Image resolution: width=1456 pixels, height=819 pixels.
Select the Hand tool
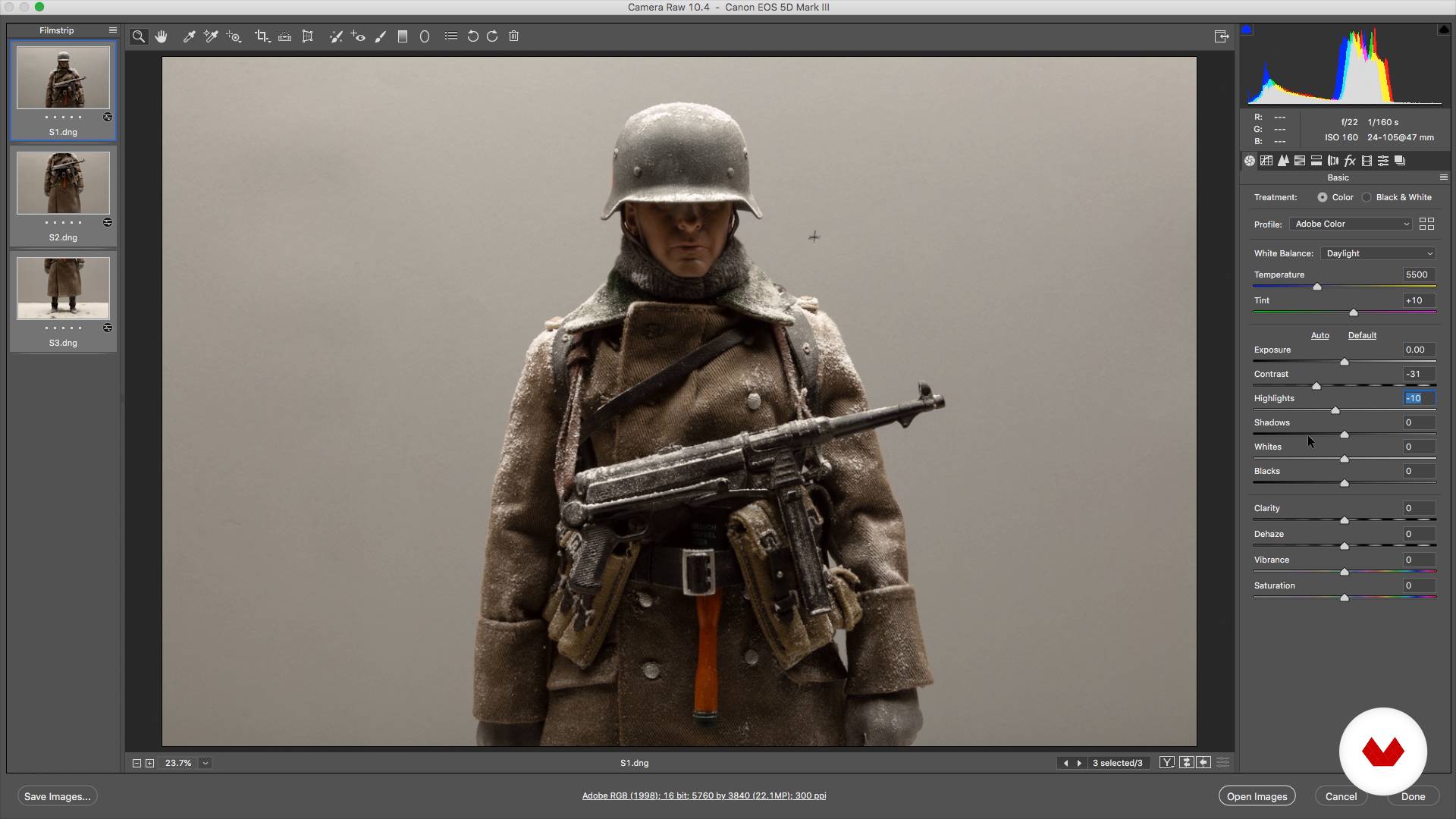click(161, 36)
